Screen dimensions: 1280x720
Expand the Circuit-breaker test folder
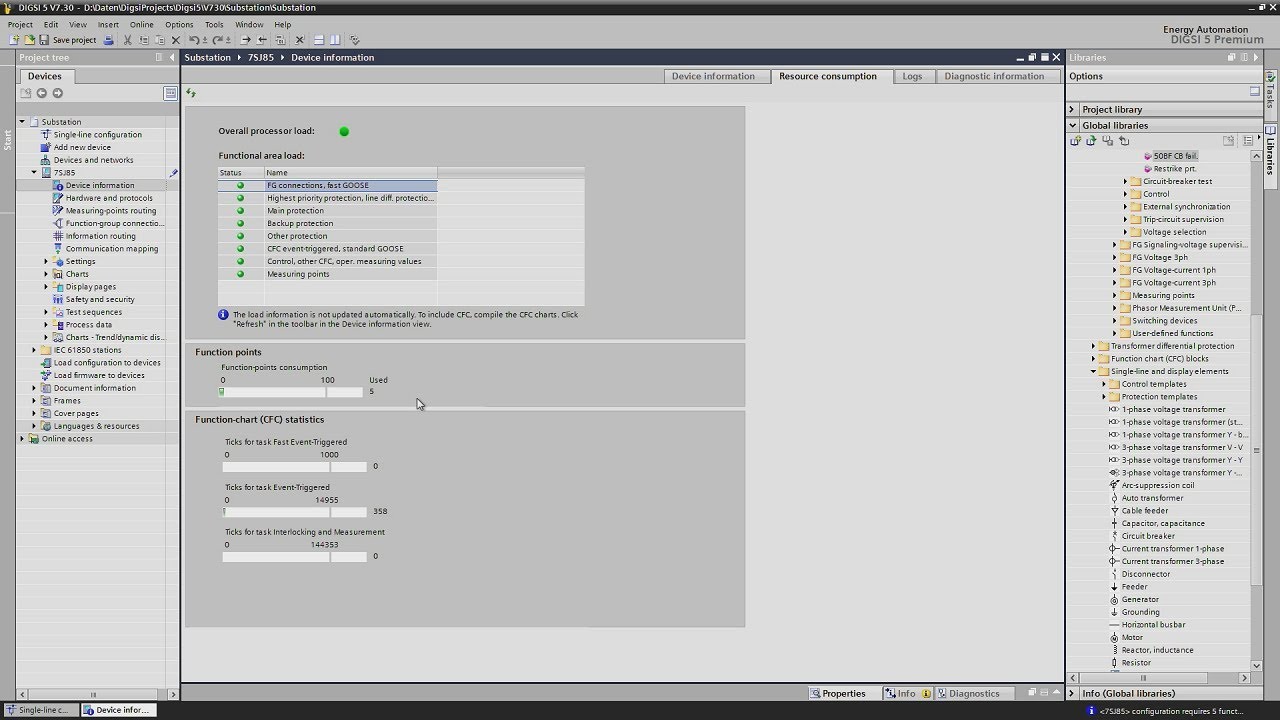1125,182
